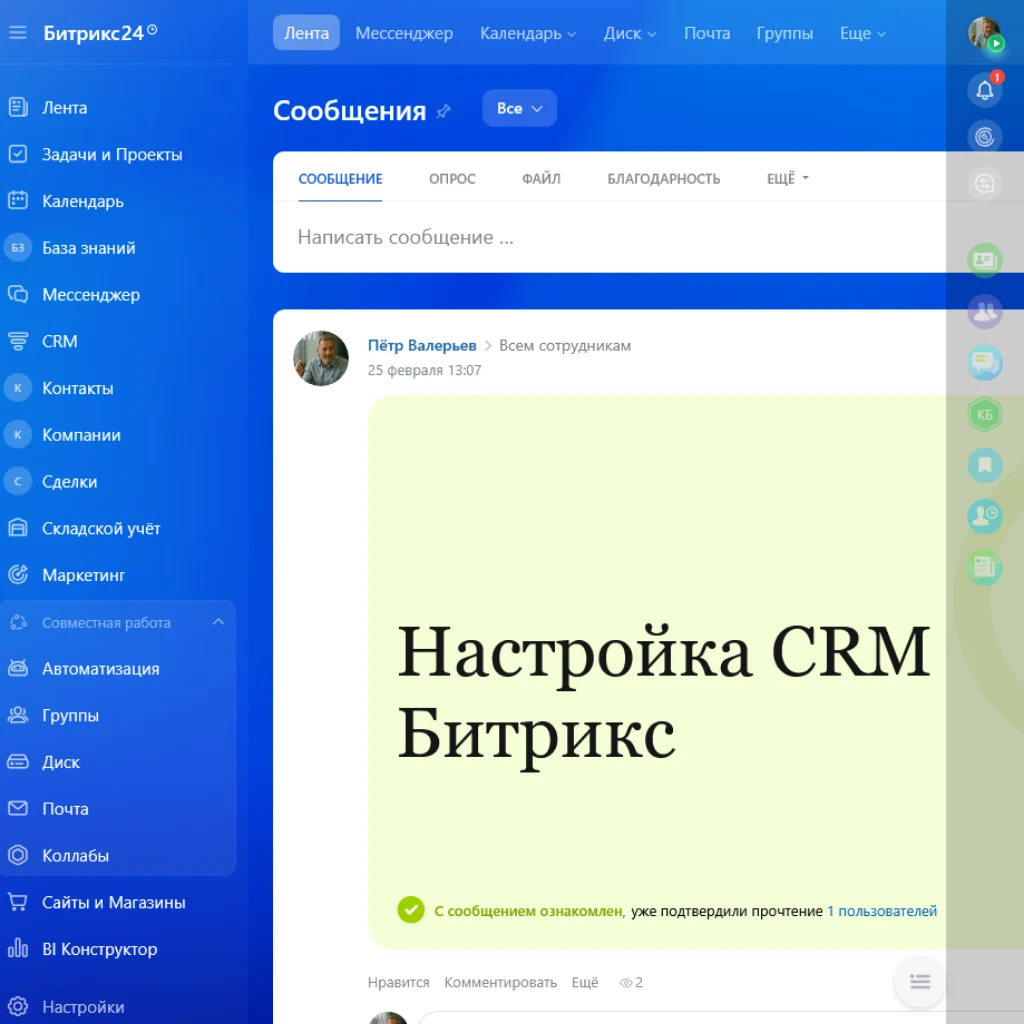Screen dimensions: 1024x1024
Task: Open the ЕЩЁ dropdown in the message form
Action: click(x=786, y=178)
